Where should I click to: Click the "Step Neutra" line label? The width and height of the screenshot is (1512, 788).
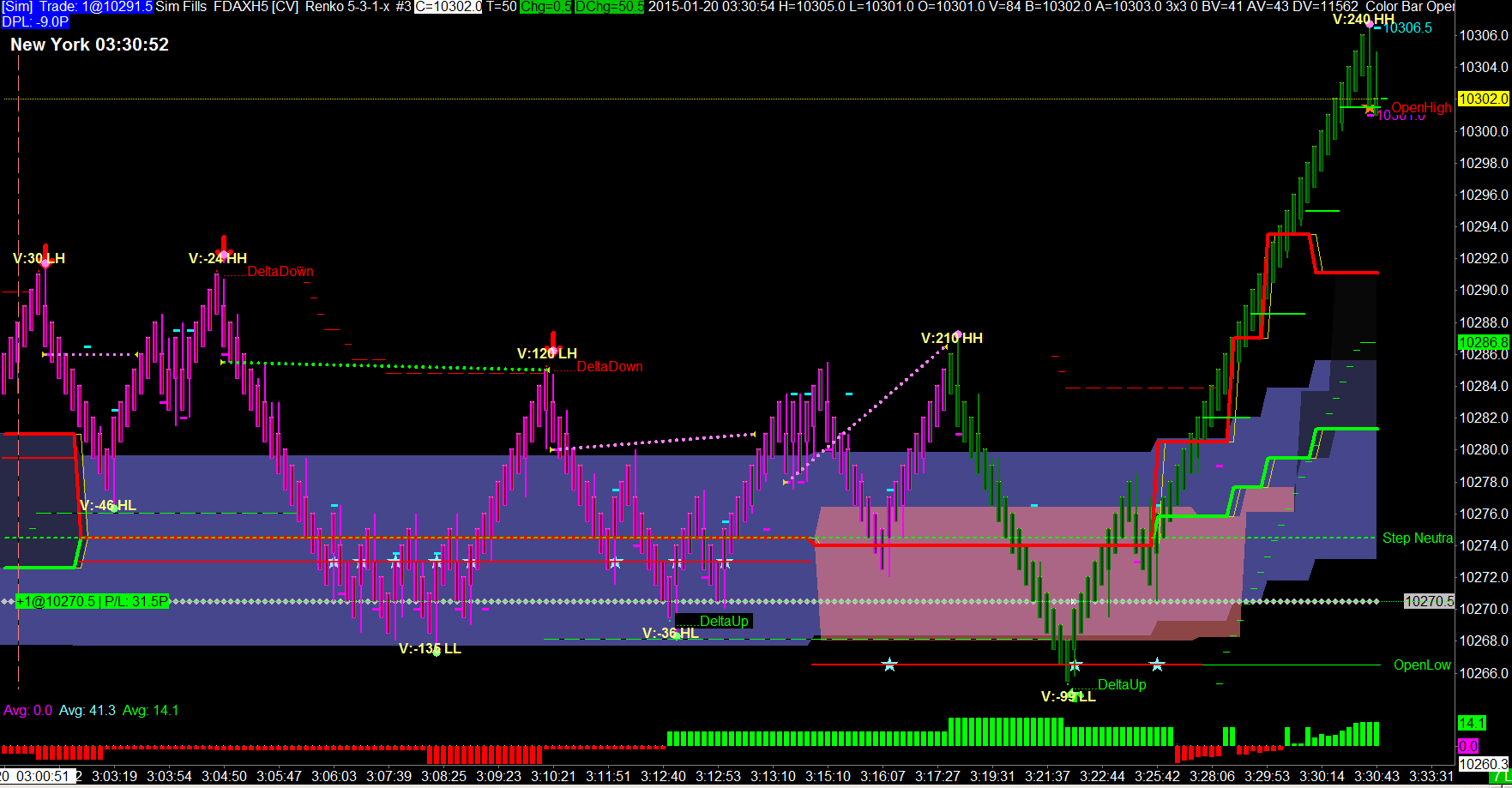pos(1418,538)
